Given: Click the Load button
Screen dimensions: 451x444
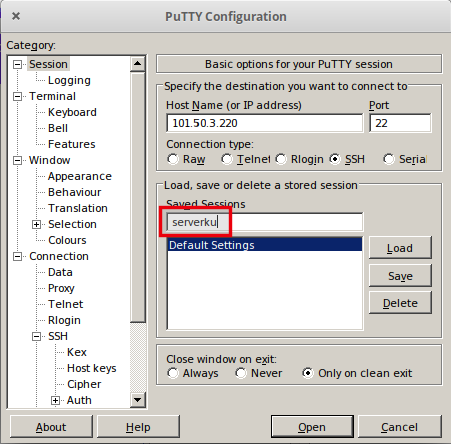Looking at the screenshot, I should (x=400, y=248).
